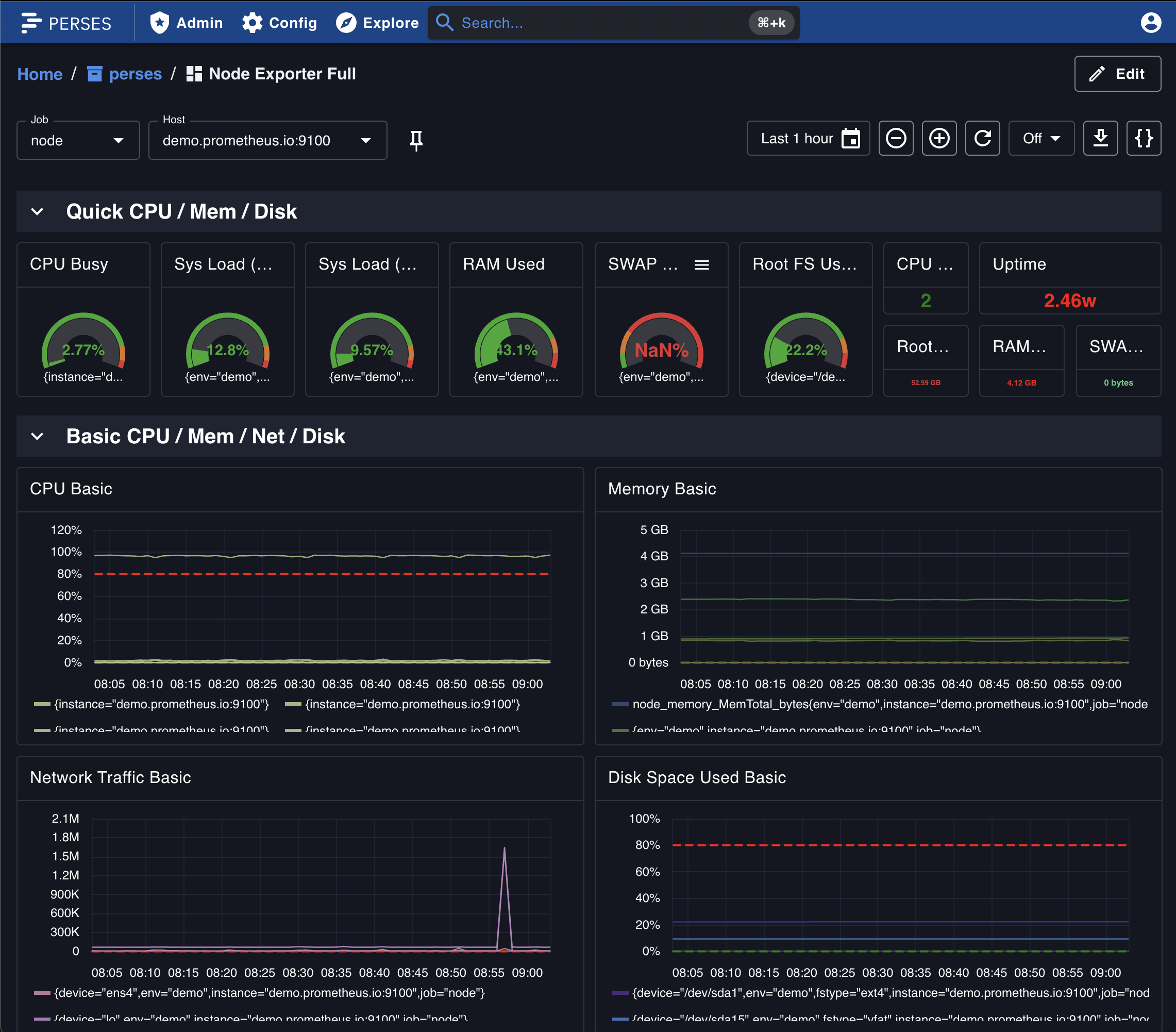Open SWAP panel hamburger menu
This screenshot has width=1176, height=1032.
(701, 265)
